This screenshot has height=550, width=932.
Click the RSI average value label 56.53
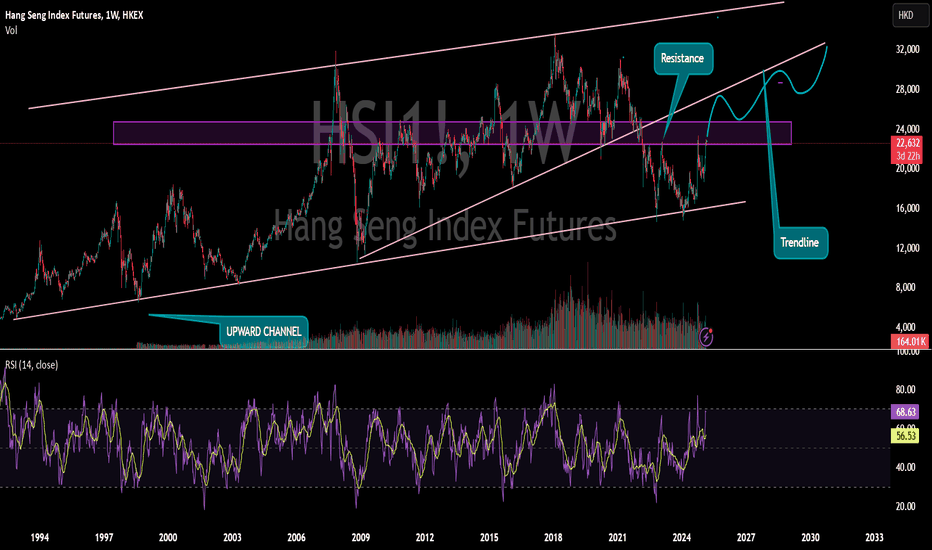(905, 436)
